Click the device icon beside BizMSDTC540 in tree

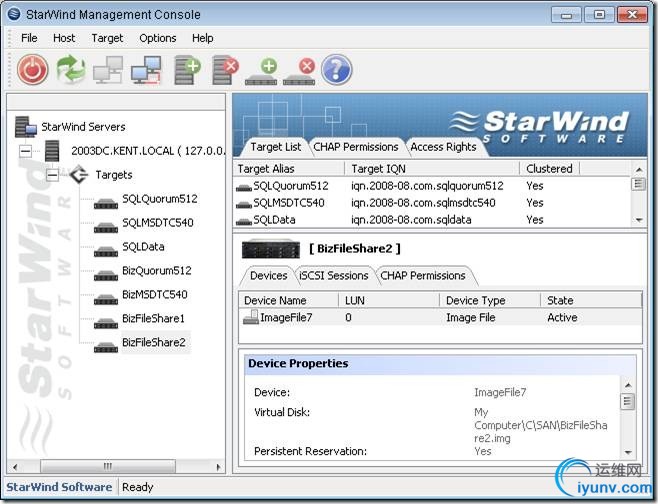click(x=106, y=298)
